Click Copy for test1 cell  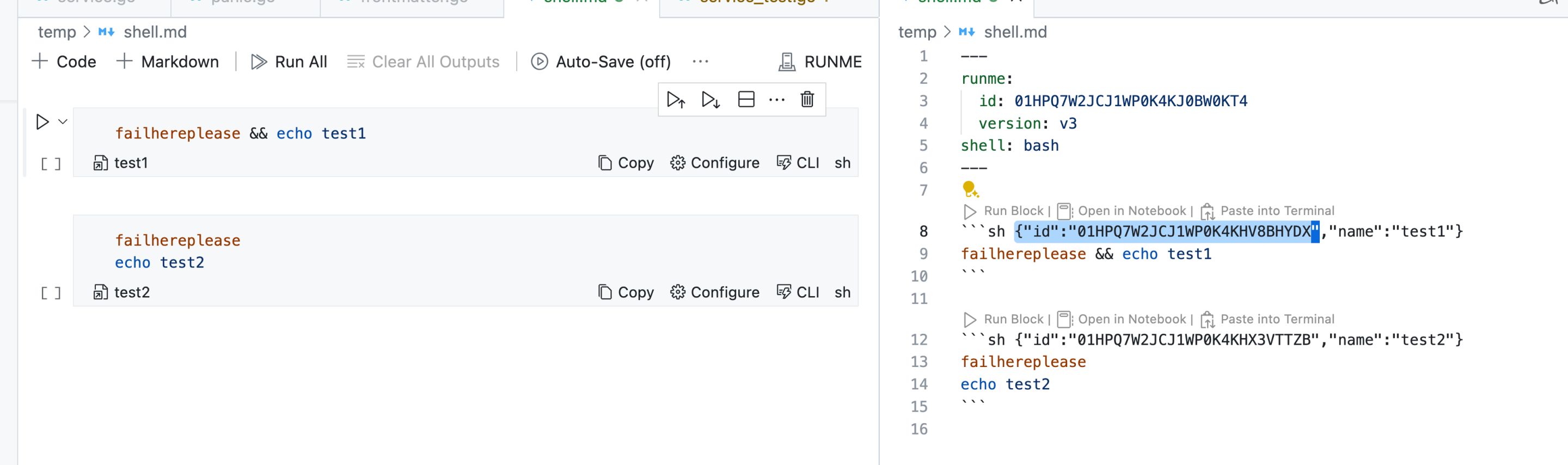(626, 162)
